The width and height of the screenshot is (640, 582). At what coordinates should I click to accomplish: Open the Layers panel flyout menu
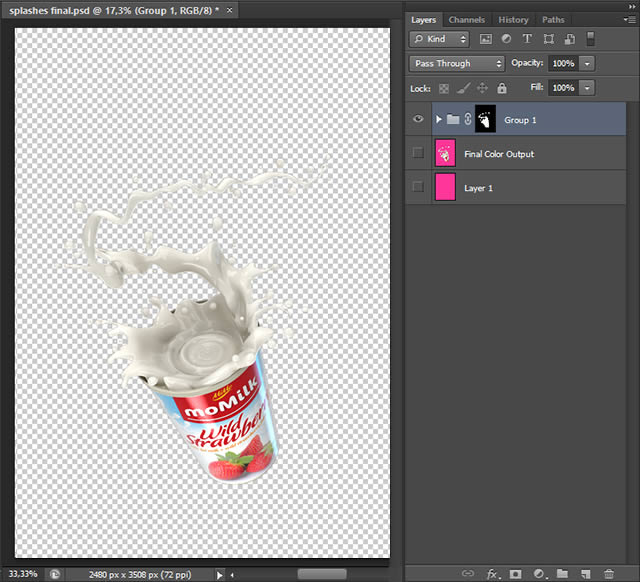point(629,20)
